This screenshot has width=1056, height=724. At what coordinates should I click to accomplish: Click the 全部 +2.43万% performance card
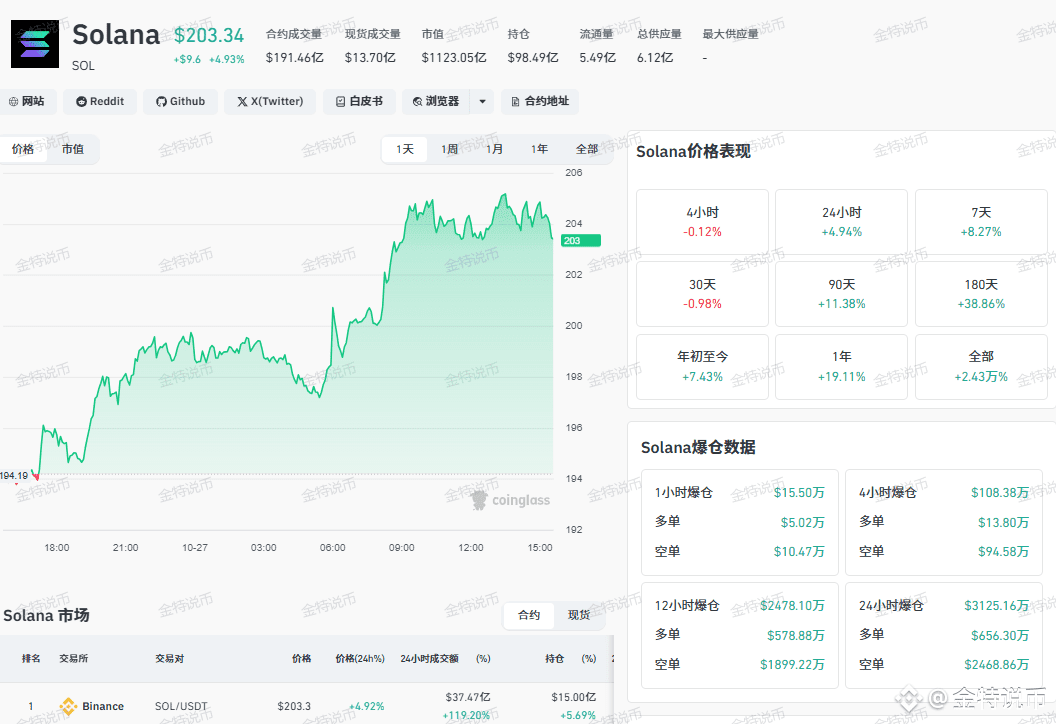click(x=981, y=366)
